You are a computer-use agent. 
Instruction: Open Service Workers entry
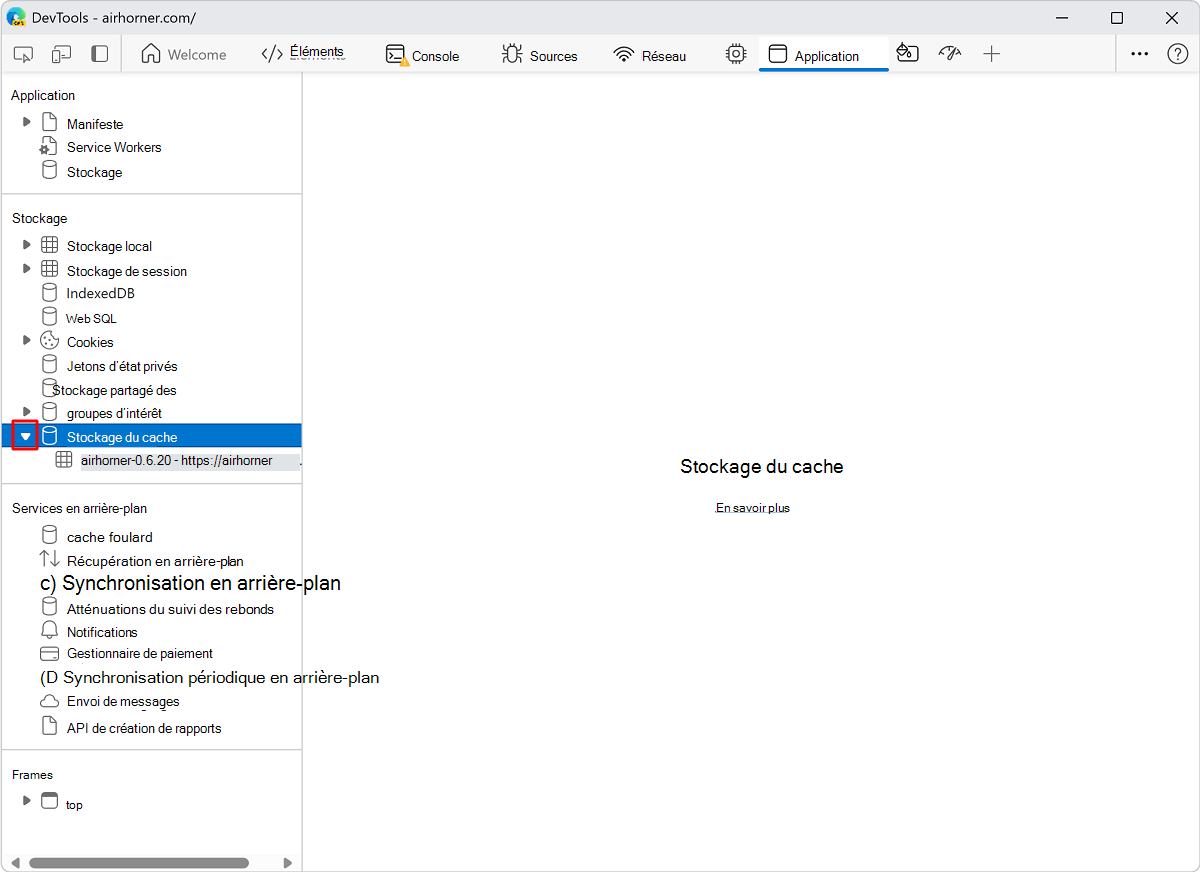pos(114,147)
